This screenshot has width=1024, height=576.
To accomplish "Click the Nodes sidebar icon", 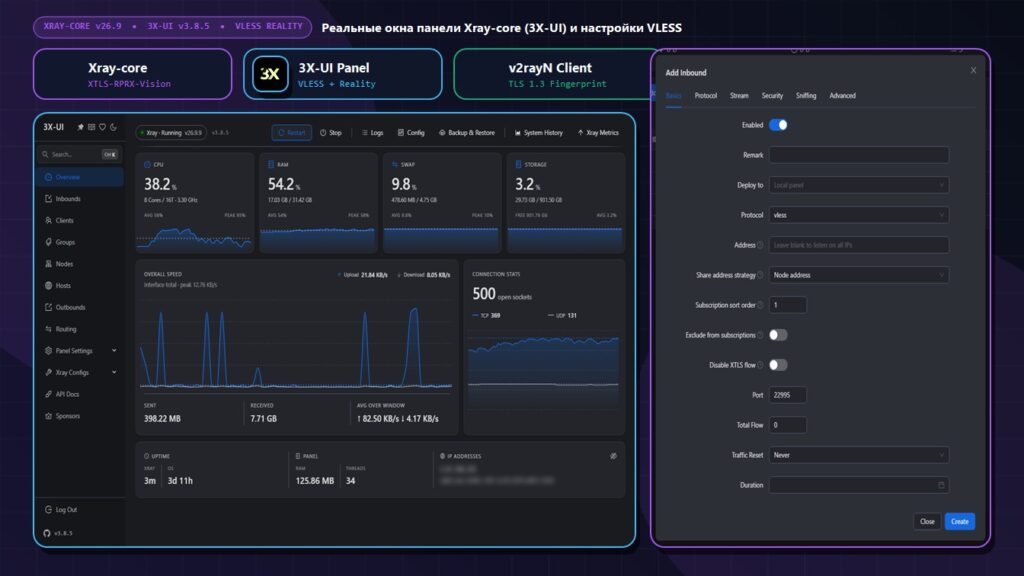I will click(48, 264).
